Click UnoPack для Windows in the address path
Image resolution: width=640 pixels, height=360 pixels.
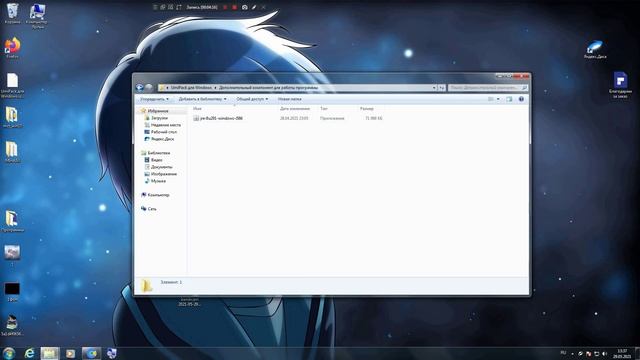191,88
